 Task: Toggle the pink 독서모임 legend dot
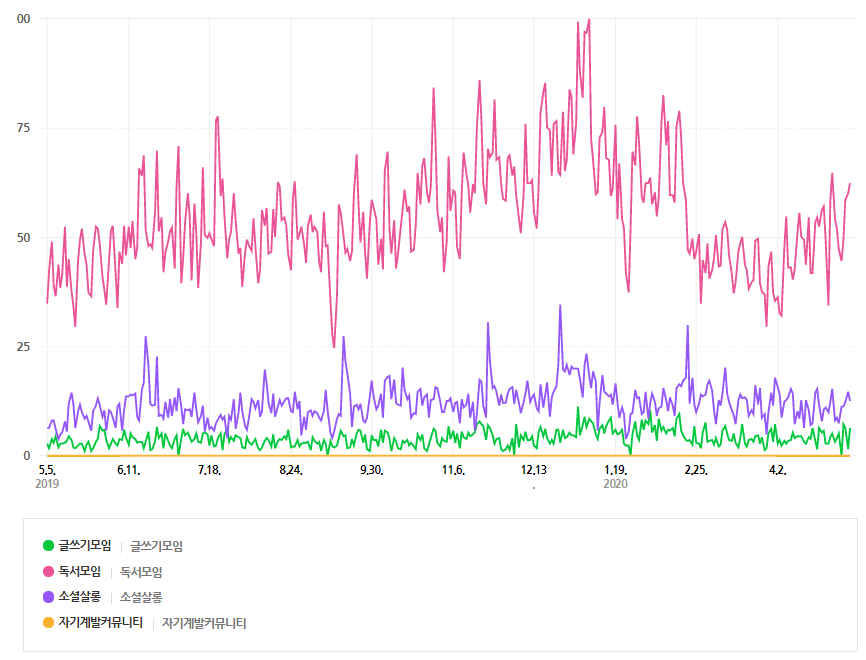point(49,571)
